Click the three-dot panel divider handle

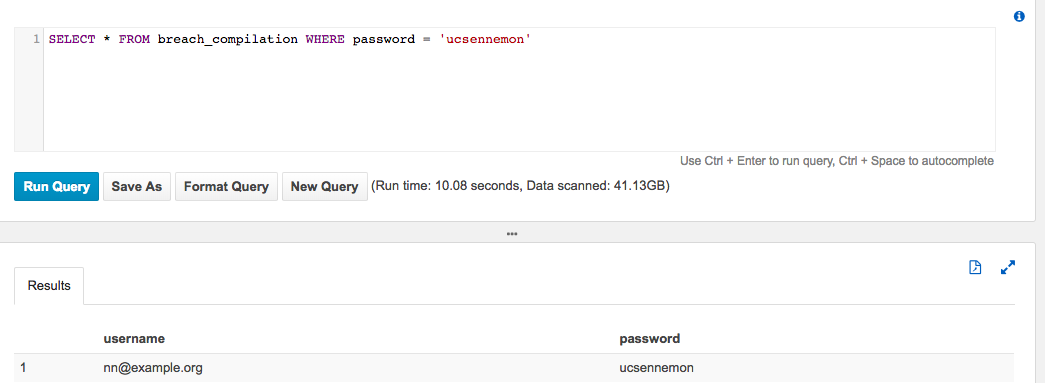pos(512,234)
